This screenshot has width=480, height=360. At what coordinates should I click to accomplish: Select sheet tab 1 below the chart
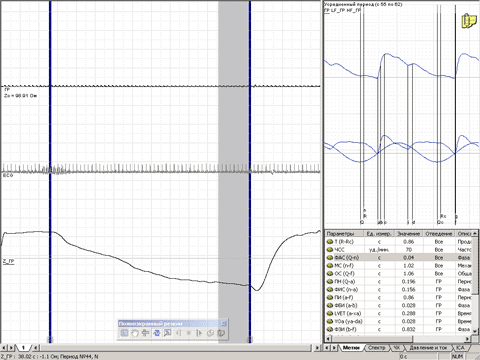click(x=23, y=348)
